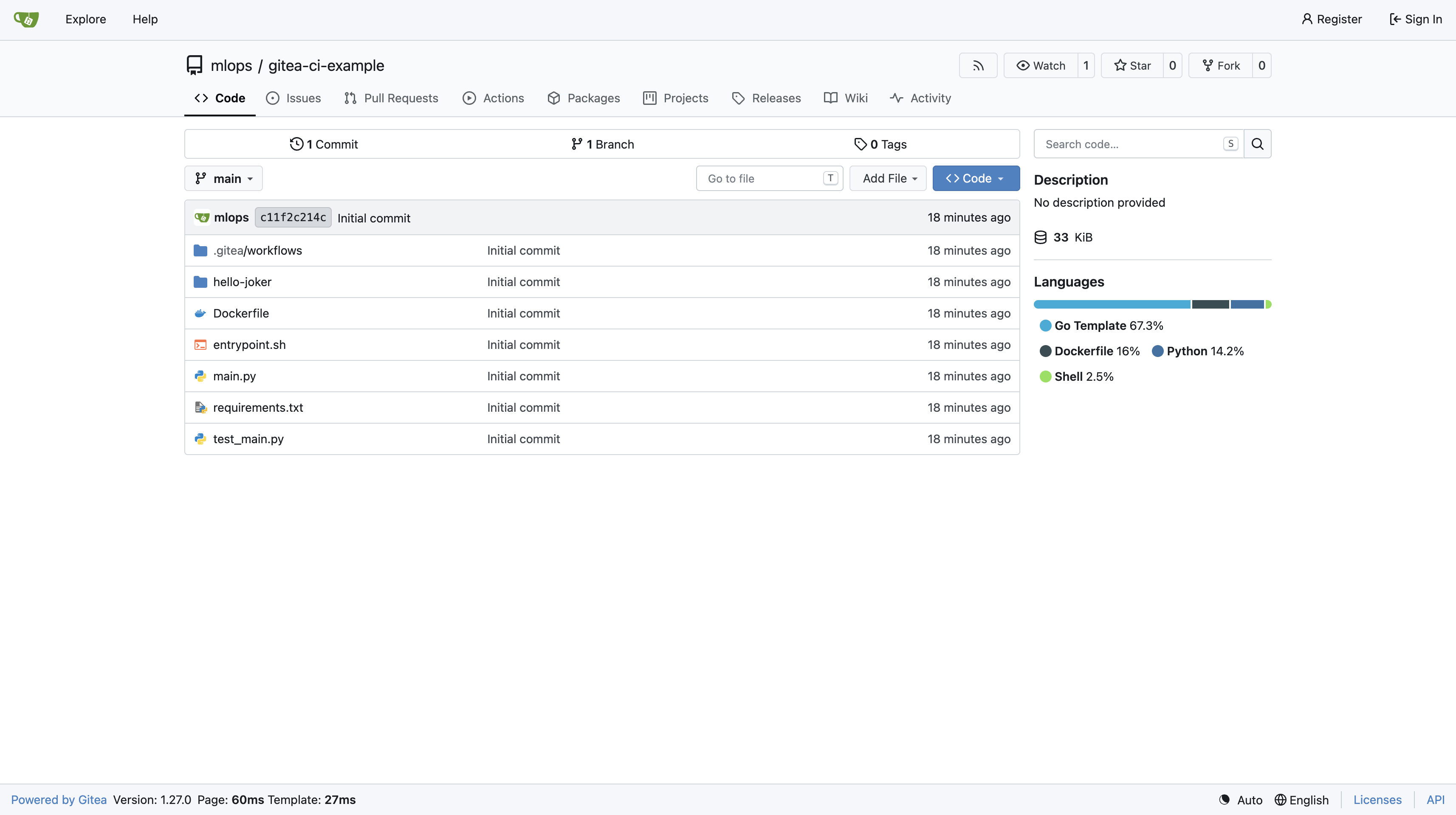Image resolution: width=1456 pixels, height=815 pixels.
Task: Click the hello-joker folder icon
Action: pyautogui.click(x=200, y=282)
